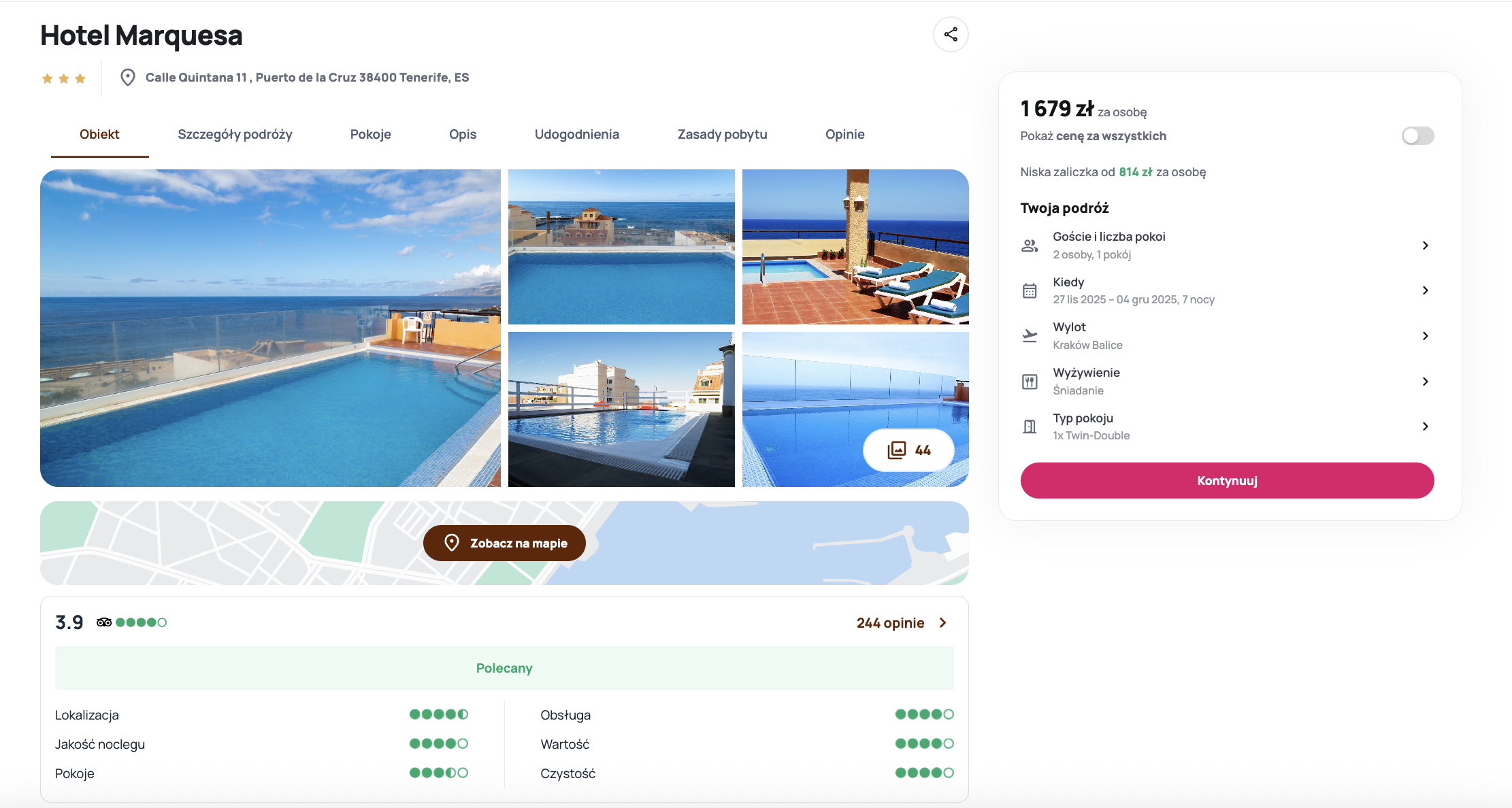Open the large main pool photo
This screenshot has height=808, width=1512.
pyautogui.click(x=270, y=328)
